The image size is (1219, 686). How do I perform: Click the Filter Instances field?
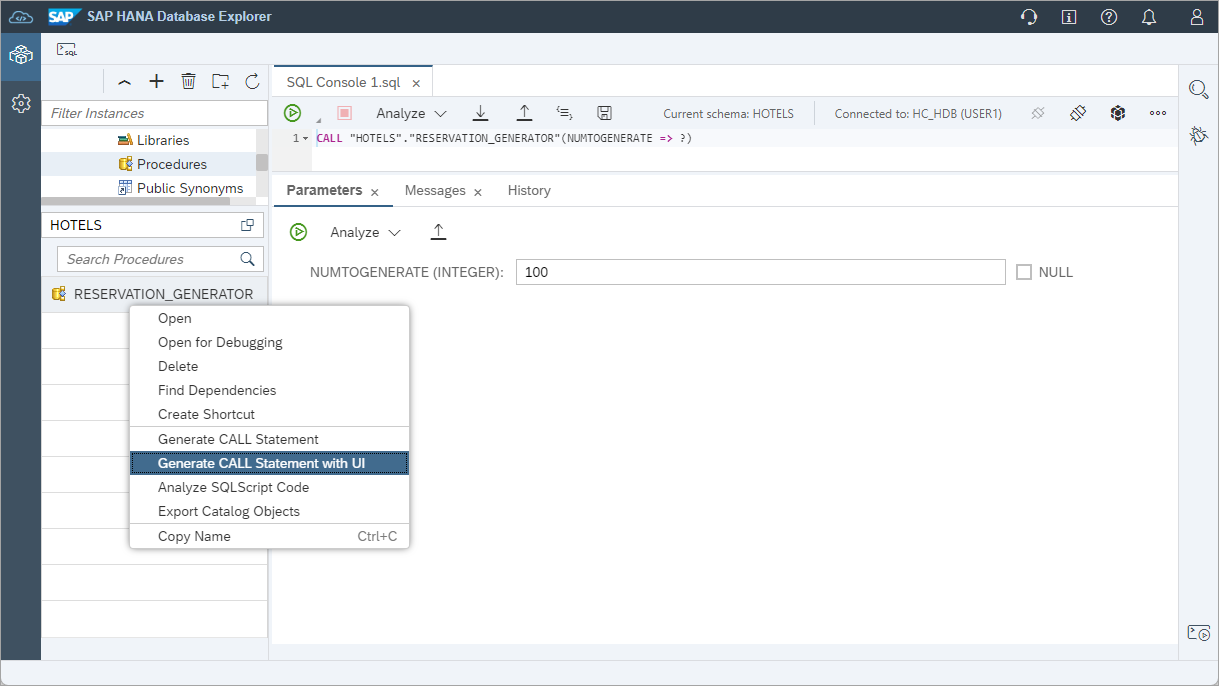click(x=154, y=113)
